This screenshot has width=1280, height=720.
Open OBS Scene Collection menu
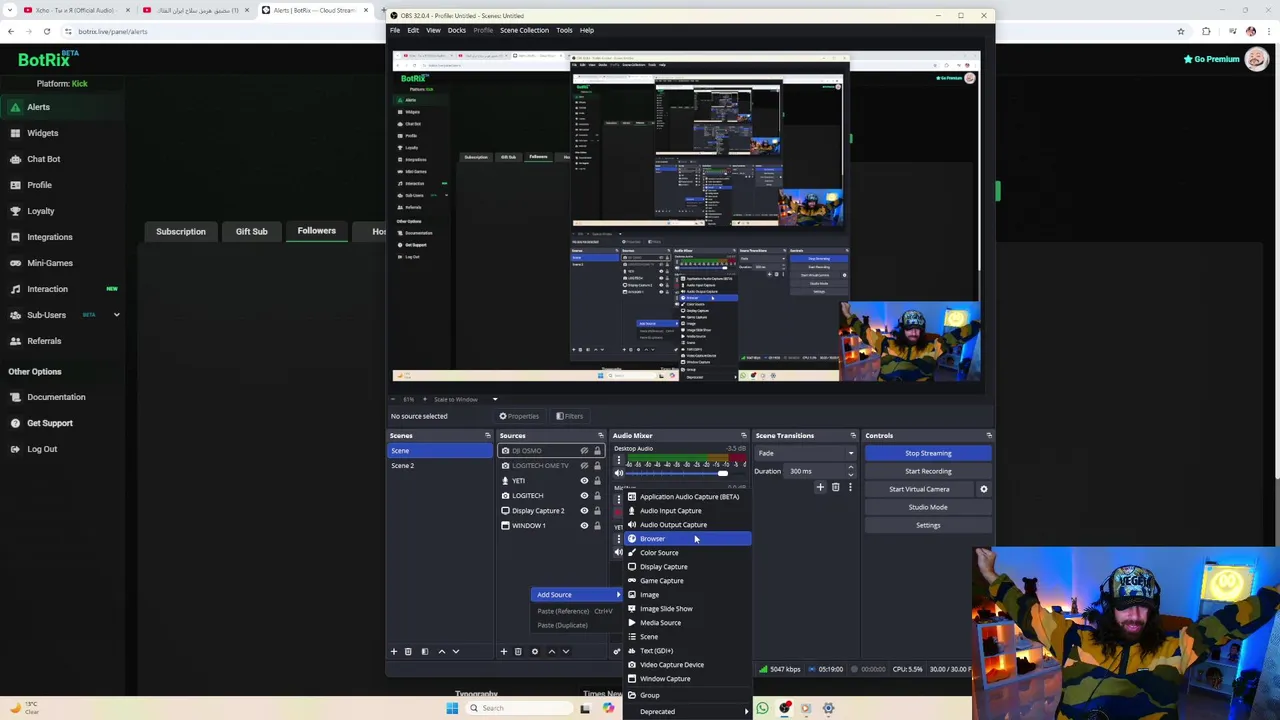point(524,30)
